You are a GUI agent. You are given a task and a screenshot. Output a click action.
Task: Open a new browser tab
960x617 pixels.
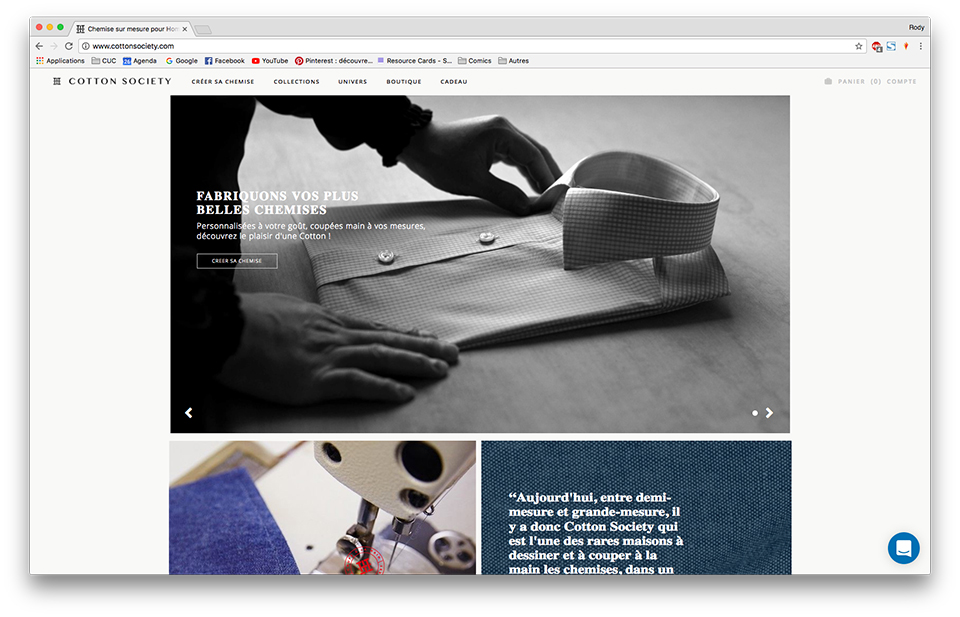tap(203, 29)
